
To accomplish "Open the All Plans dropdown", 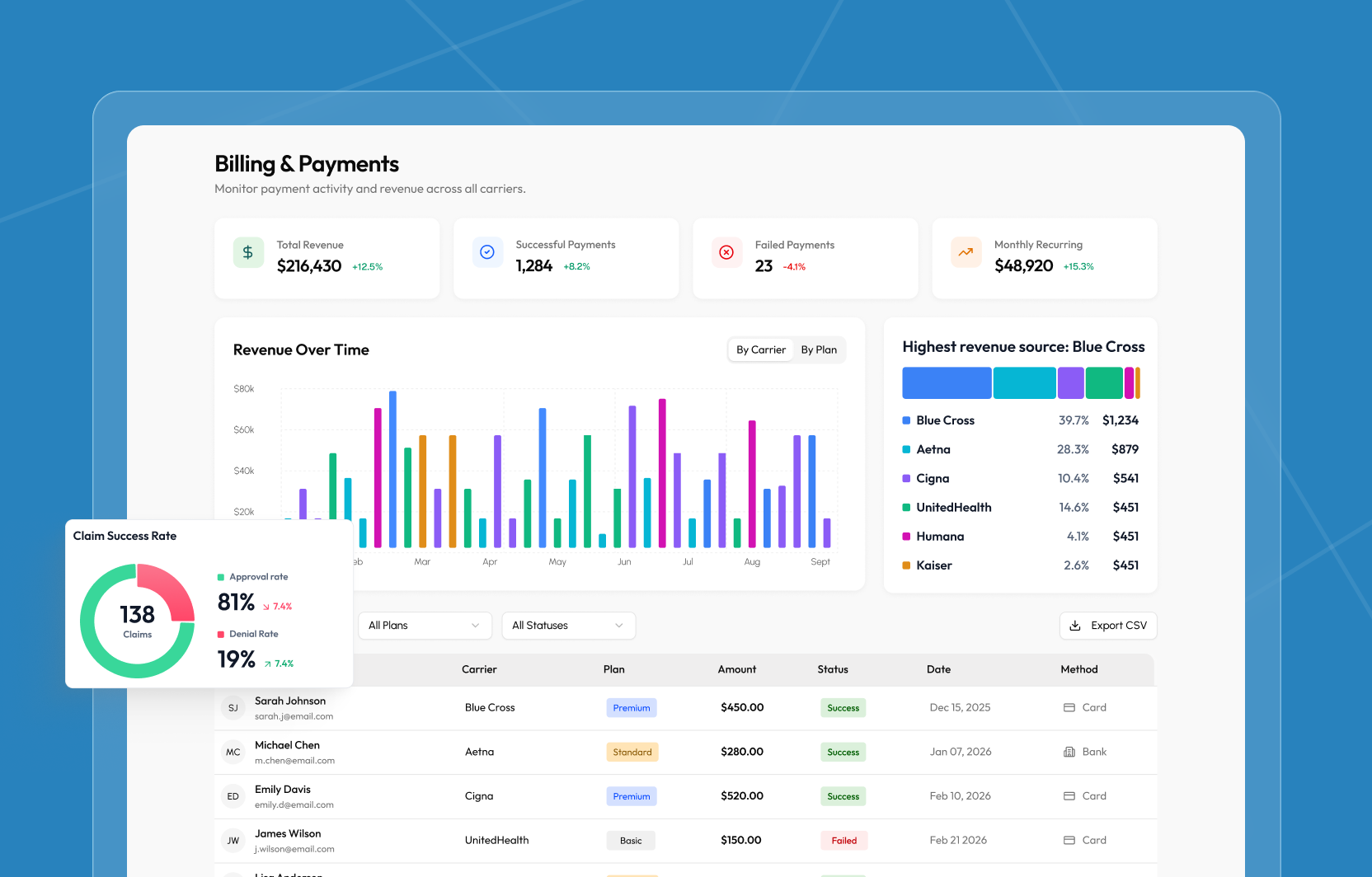I will pyautogui.click(x=424, y=626).
